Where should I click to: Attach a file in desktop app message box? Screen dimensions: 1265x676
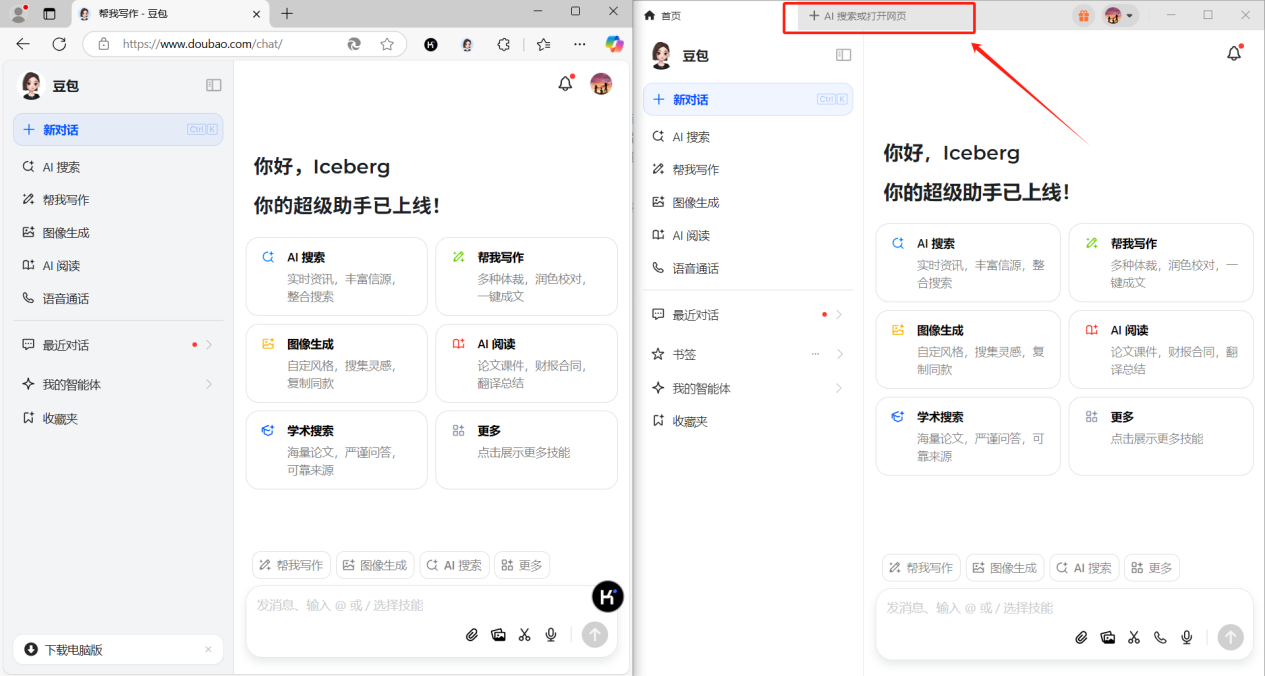[x=1081, y=637]
